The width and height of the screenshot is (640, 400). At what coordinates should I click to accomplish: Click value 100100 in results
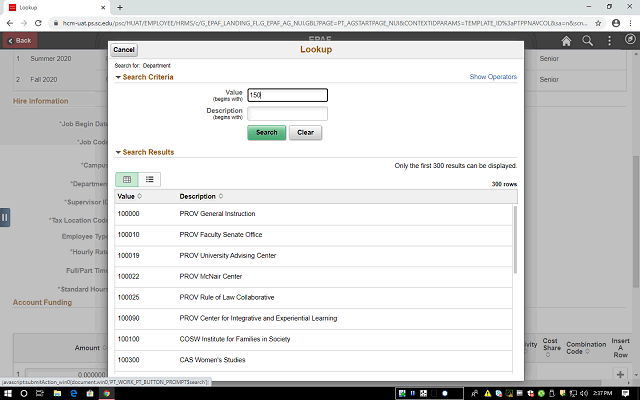[129, 339]
